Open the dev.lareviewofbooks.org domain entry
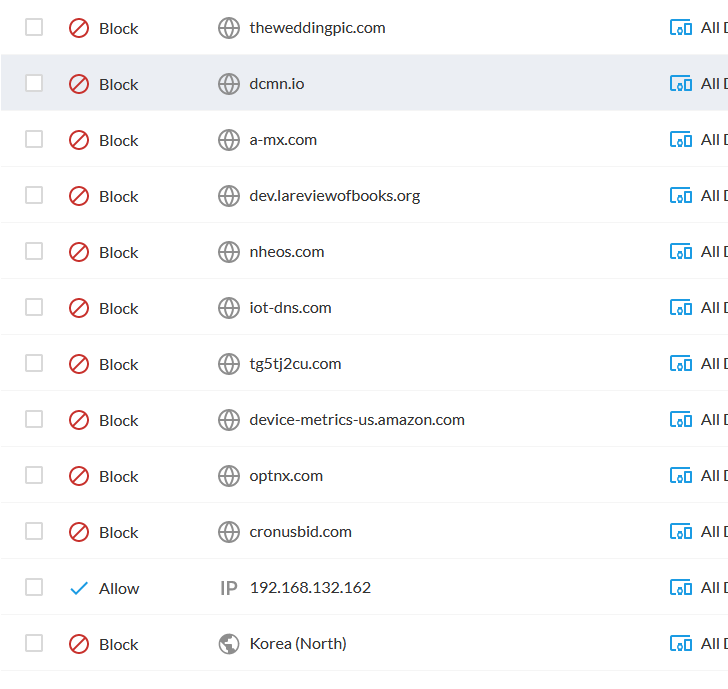728x689 pixels. coord(334,196)
